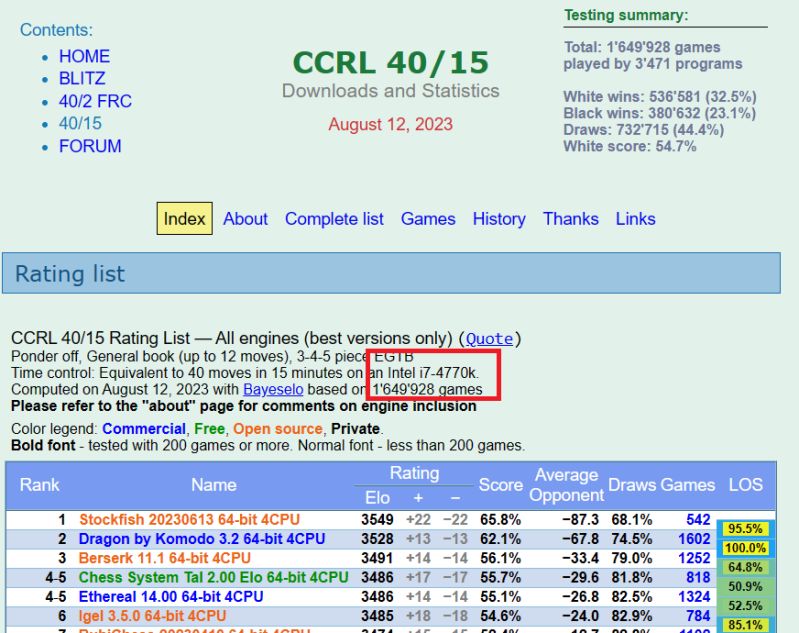Screen dimensions: 799x633
Task: Open Igel 3.5.0 64-bit 4CPU entry
Action: click(152, 616)
